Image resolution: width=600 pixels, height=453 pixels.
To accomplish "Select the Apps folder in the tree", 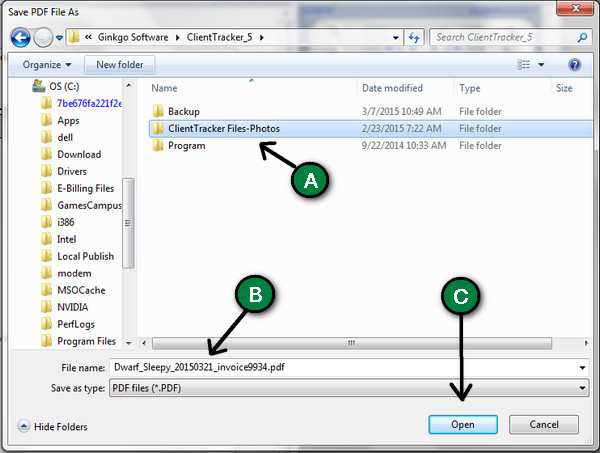I will click(60, 121).
